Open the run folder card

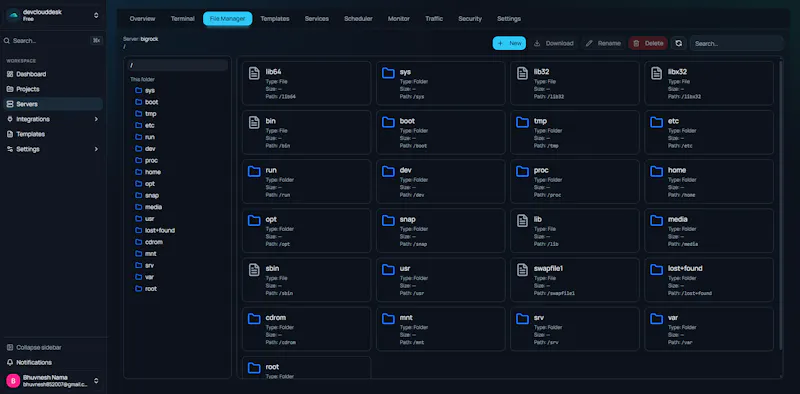tap(307, 181)
